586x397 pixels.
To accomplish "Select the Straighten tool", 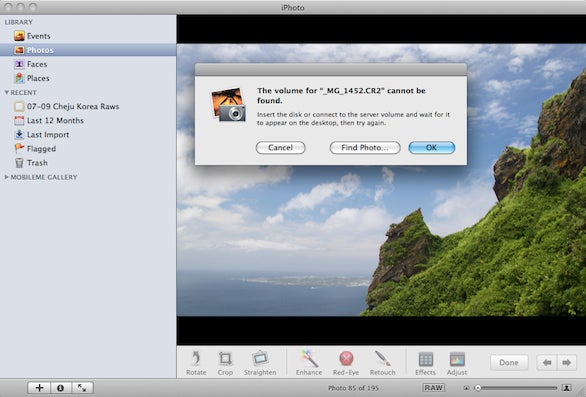I will pos(260,363).
